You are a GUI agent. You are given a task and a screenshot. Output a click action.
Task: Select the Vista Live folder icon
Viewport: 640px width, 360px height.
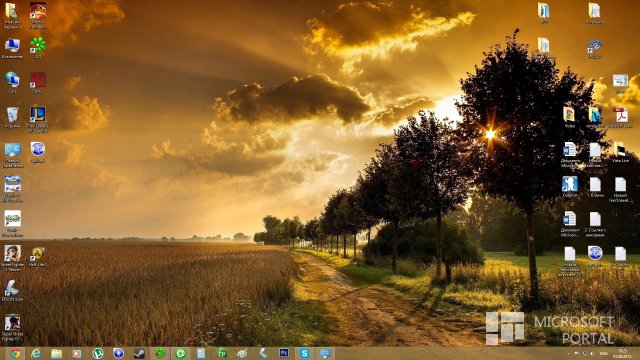tap(620, 152)
